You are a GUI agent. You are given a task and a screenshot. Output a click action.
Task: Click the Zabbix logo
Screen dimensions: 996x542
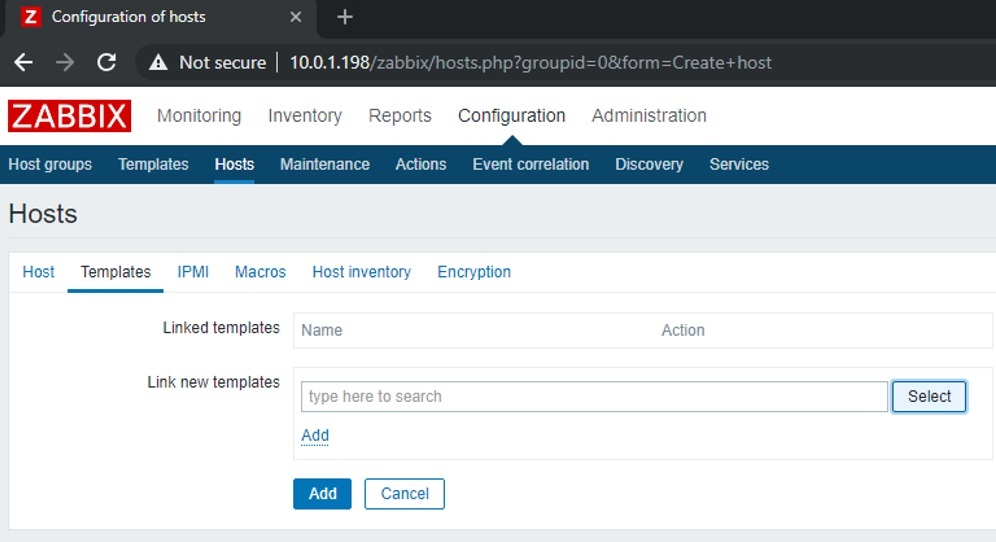(x=69, y=116)
